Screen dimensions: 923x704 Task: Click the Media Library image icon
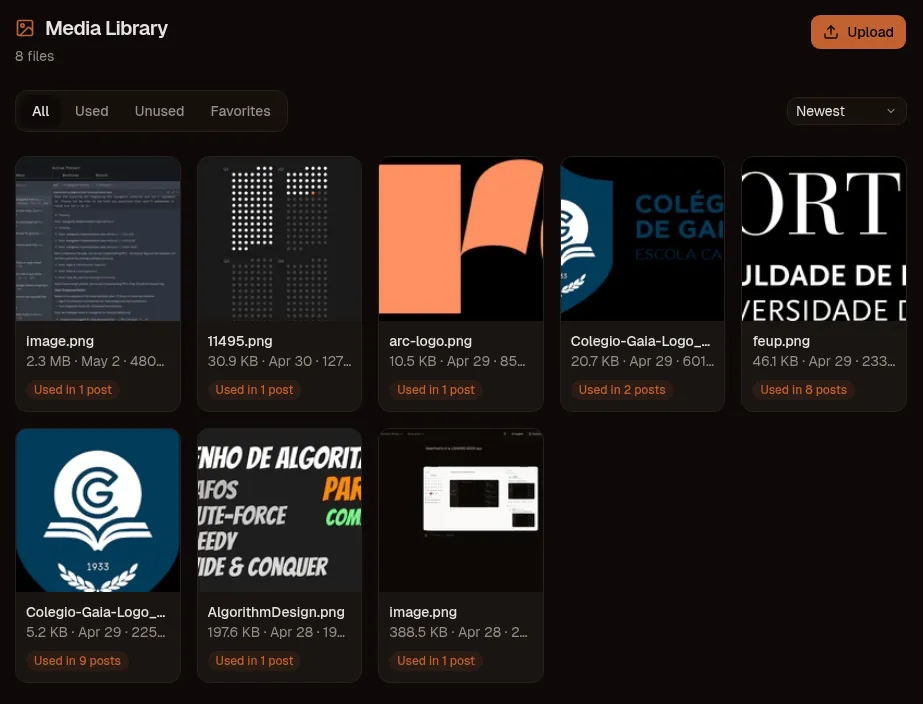coord(25,28)
